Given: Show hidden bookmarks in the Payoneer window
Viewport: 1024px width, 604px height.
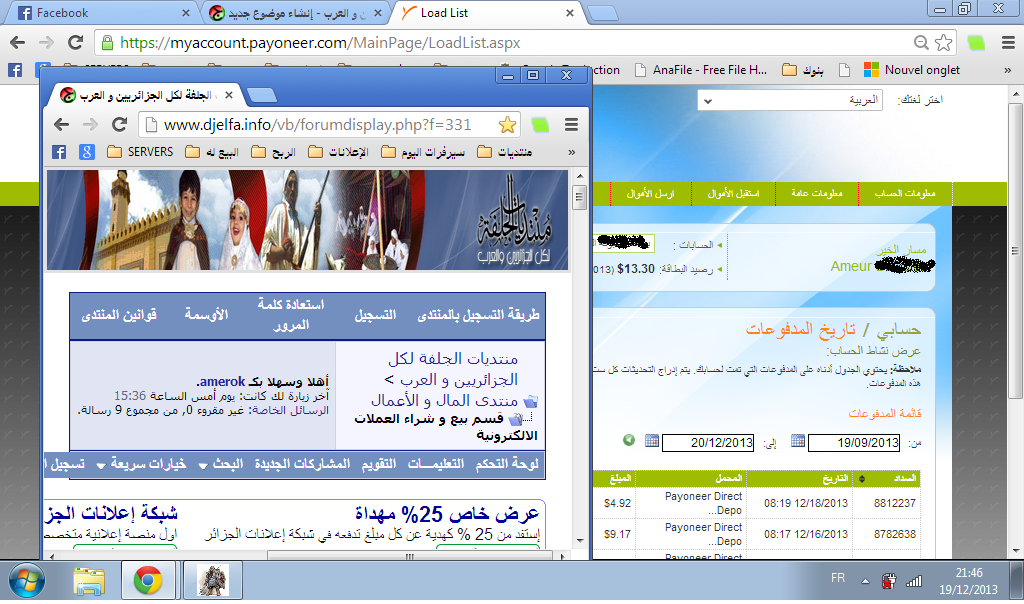Looking at the screenshot, I should pos(1008,70).
